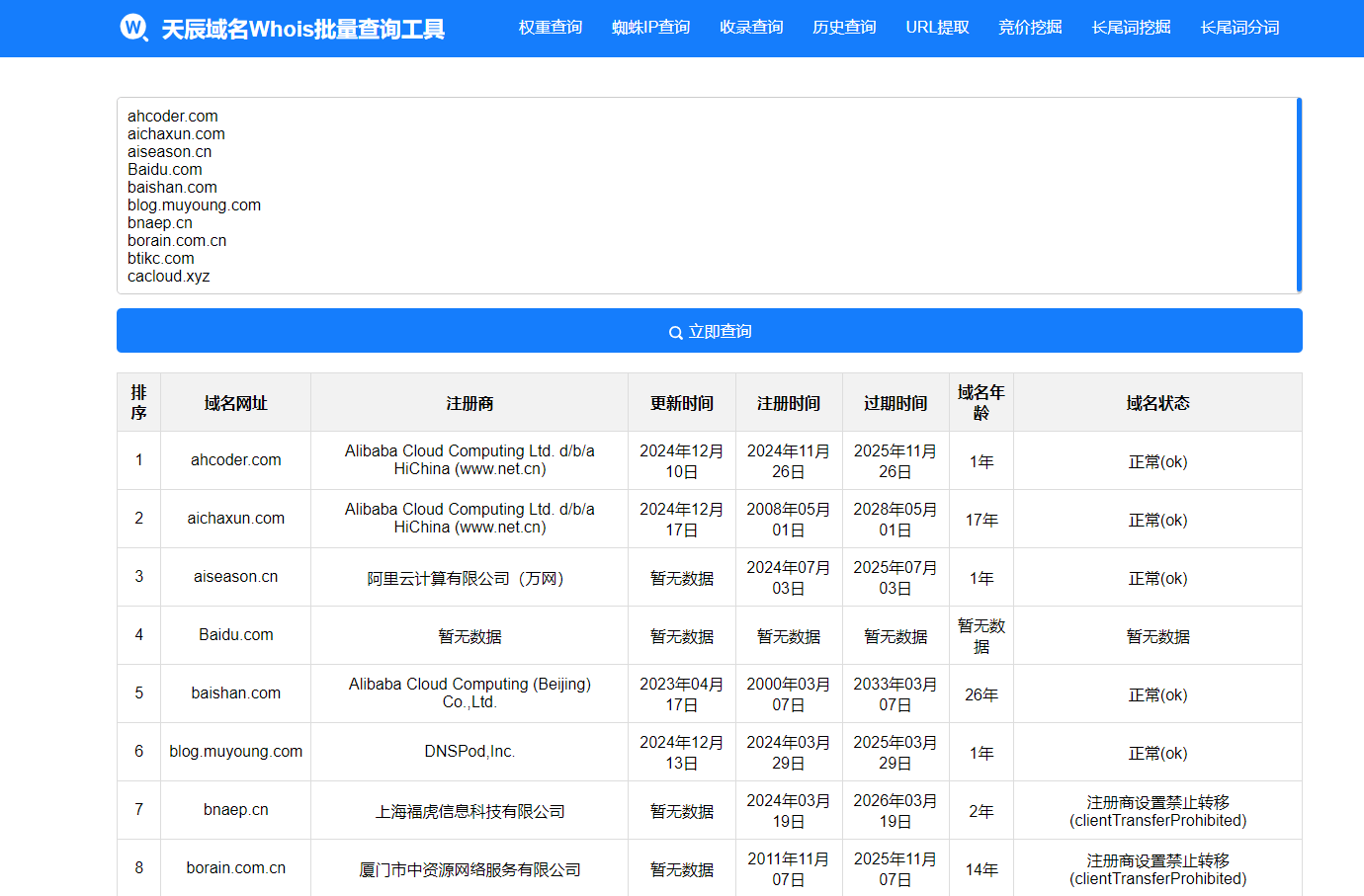Go to 收录查询 page

point(751,28)
